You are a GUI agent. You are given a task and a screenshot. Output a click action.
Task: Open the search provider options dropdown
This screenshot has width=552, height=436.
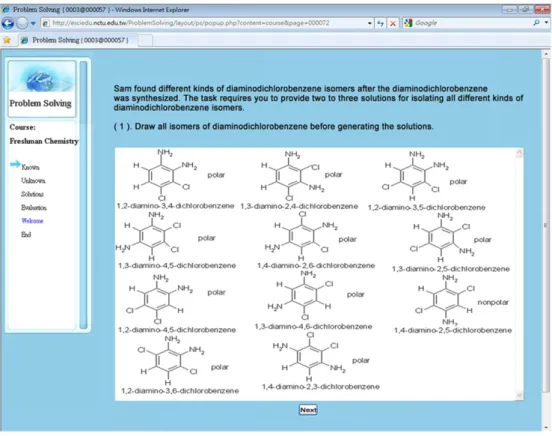click(x=546, y=23)
